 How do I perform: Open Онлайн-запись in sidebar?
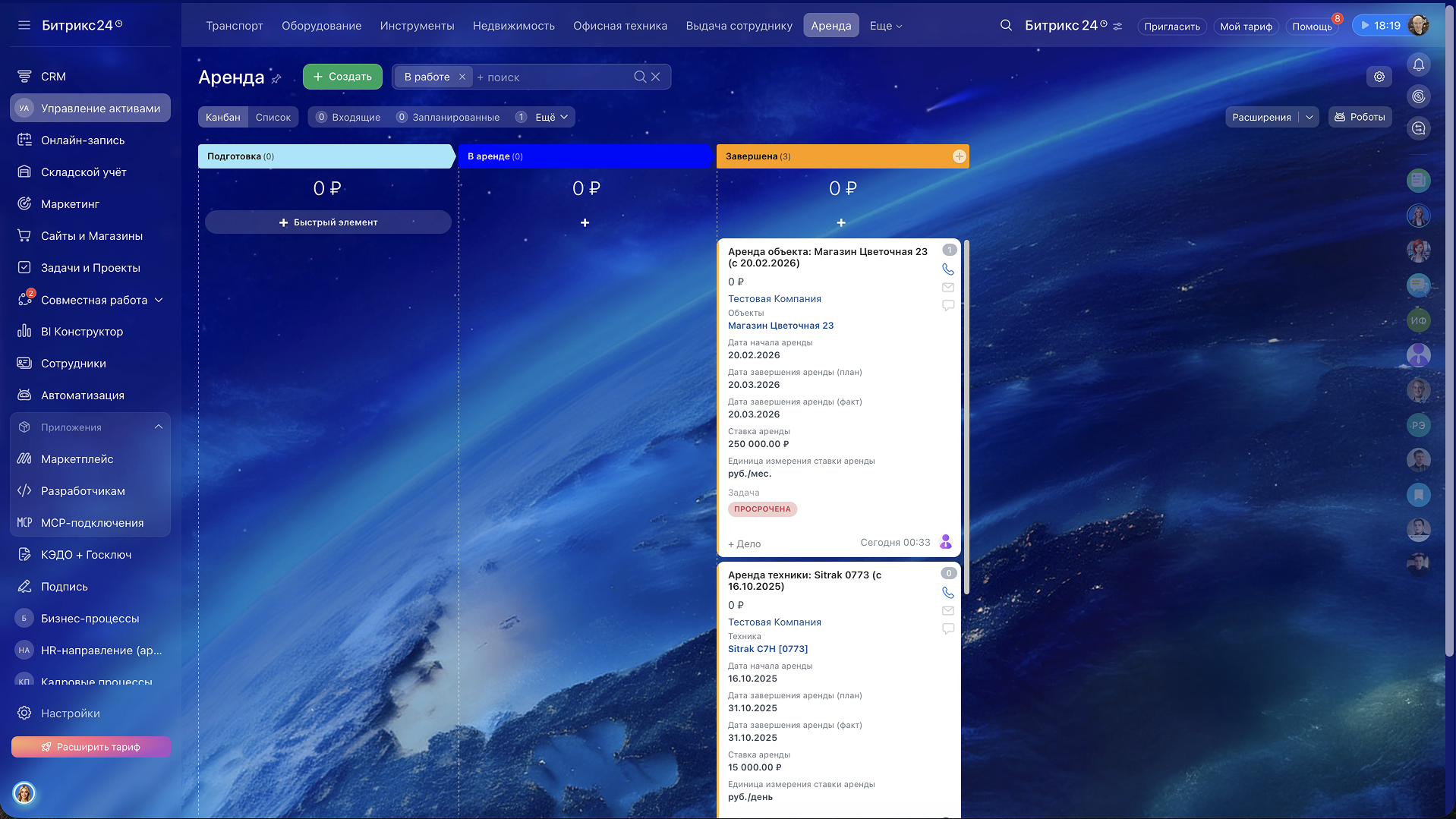[90, 140]
